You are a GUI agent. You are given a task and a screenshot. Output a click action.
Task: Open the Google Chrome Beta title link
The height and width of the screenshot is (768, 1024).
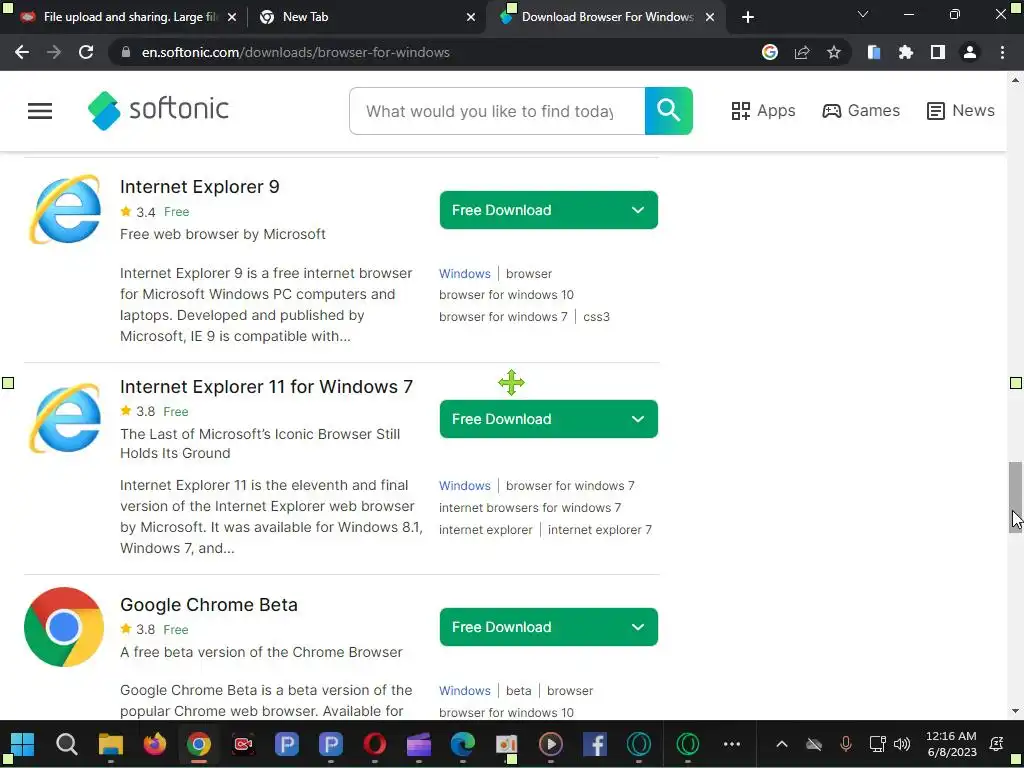click(x=209, y=605)
